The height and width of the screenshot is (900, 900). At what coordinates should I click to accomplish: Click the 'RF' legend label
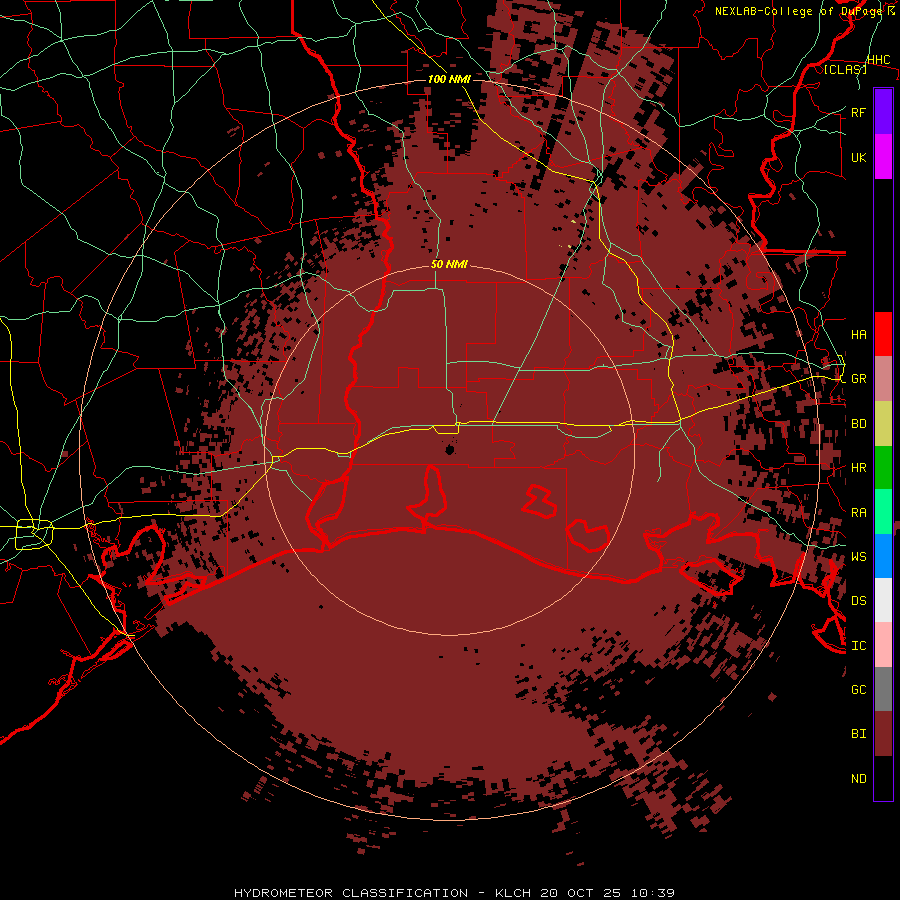[x=858, y=112]
